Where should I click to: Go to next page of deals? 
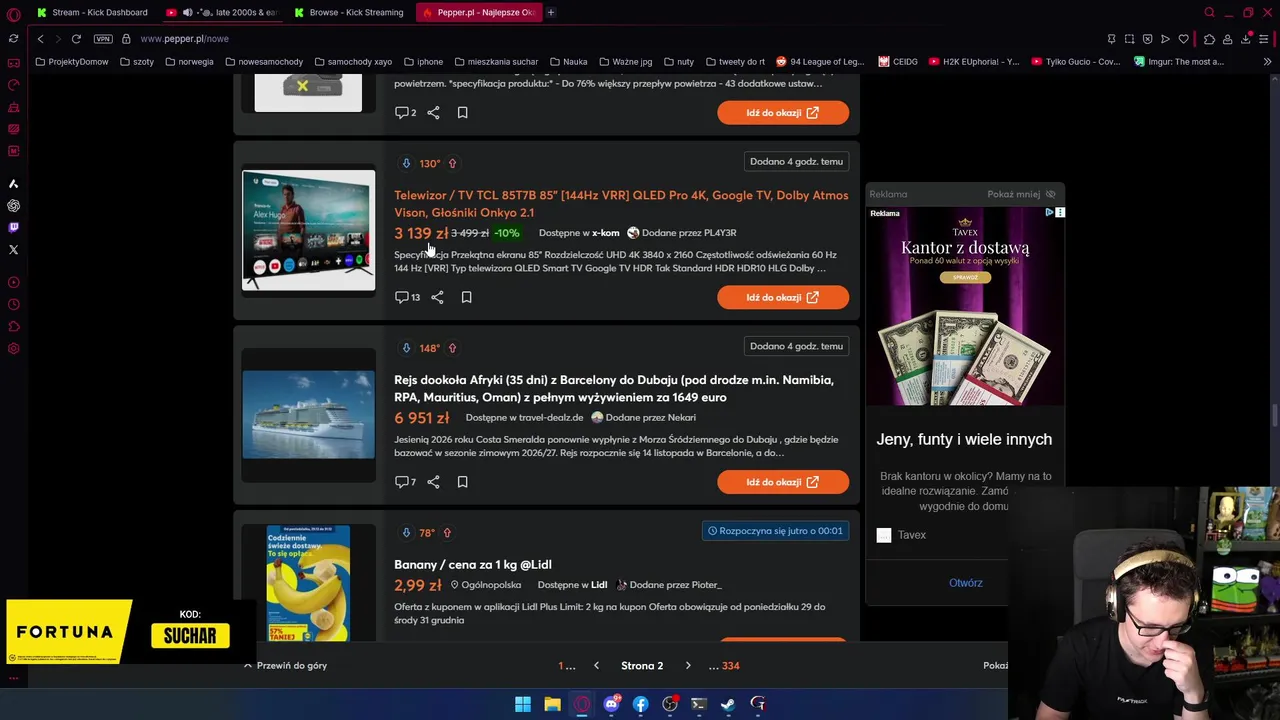[688, 666]
